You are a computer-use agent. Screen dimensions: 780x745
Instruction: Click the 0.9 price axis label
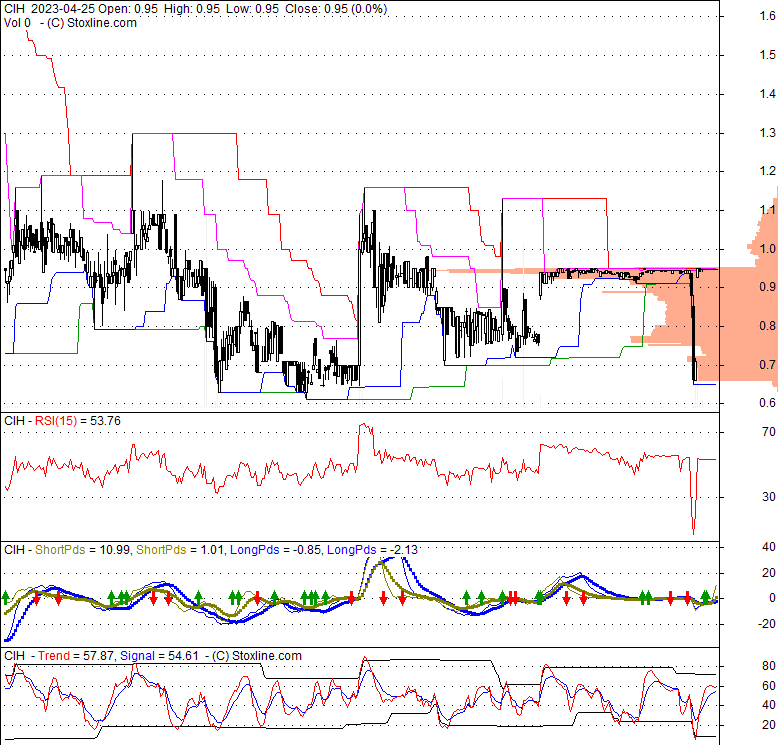tap(767, 287)
